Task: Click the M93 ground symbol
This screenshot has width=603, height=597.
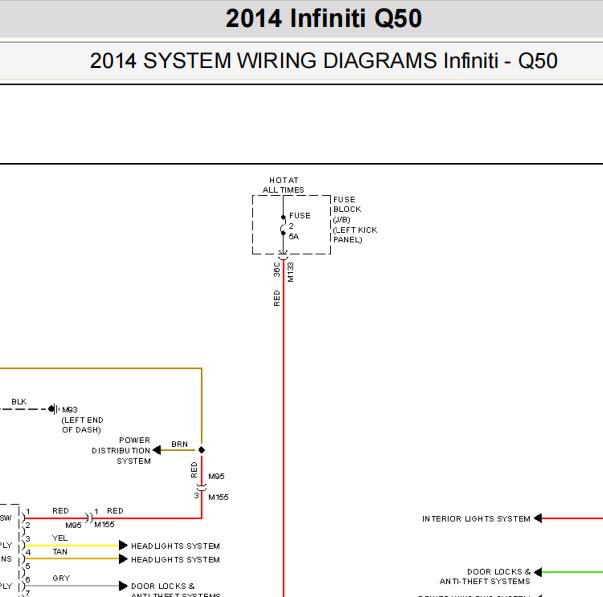Action: tap(54, 409)
